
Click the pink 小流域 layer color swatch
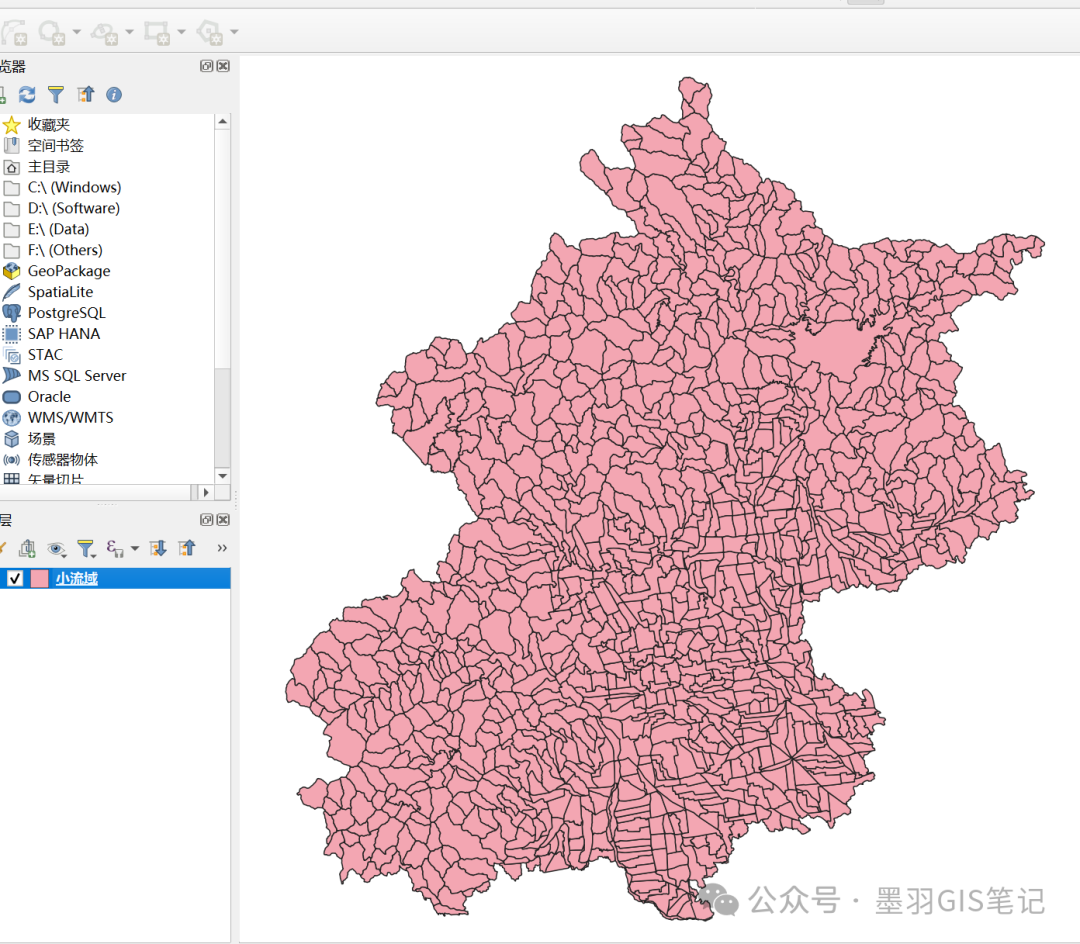pyautogui.click(x=40, y=578)
